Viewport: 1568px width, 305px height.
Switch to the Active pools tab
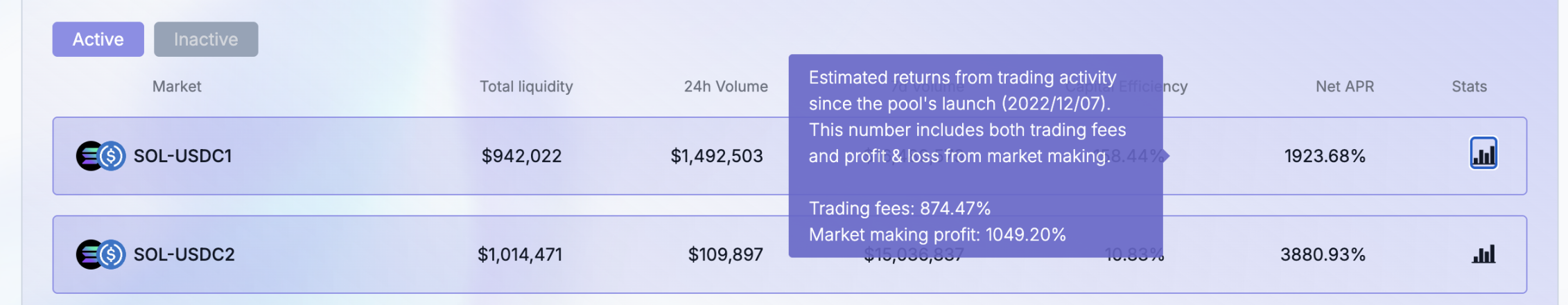point(98,40)
